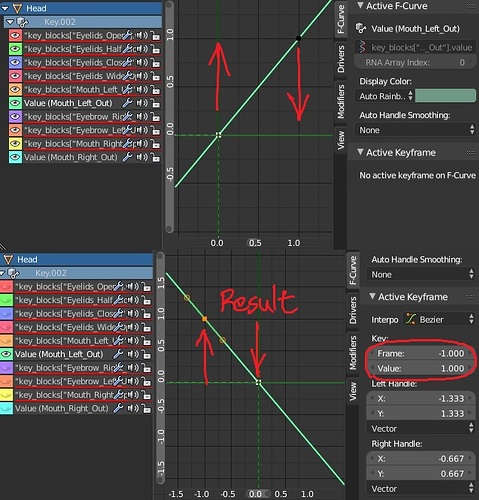
Task: Select the upper Key.002 channel row
Action: tap(83, 22)
